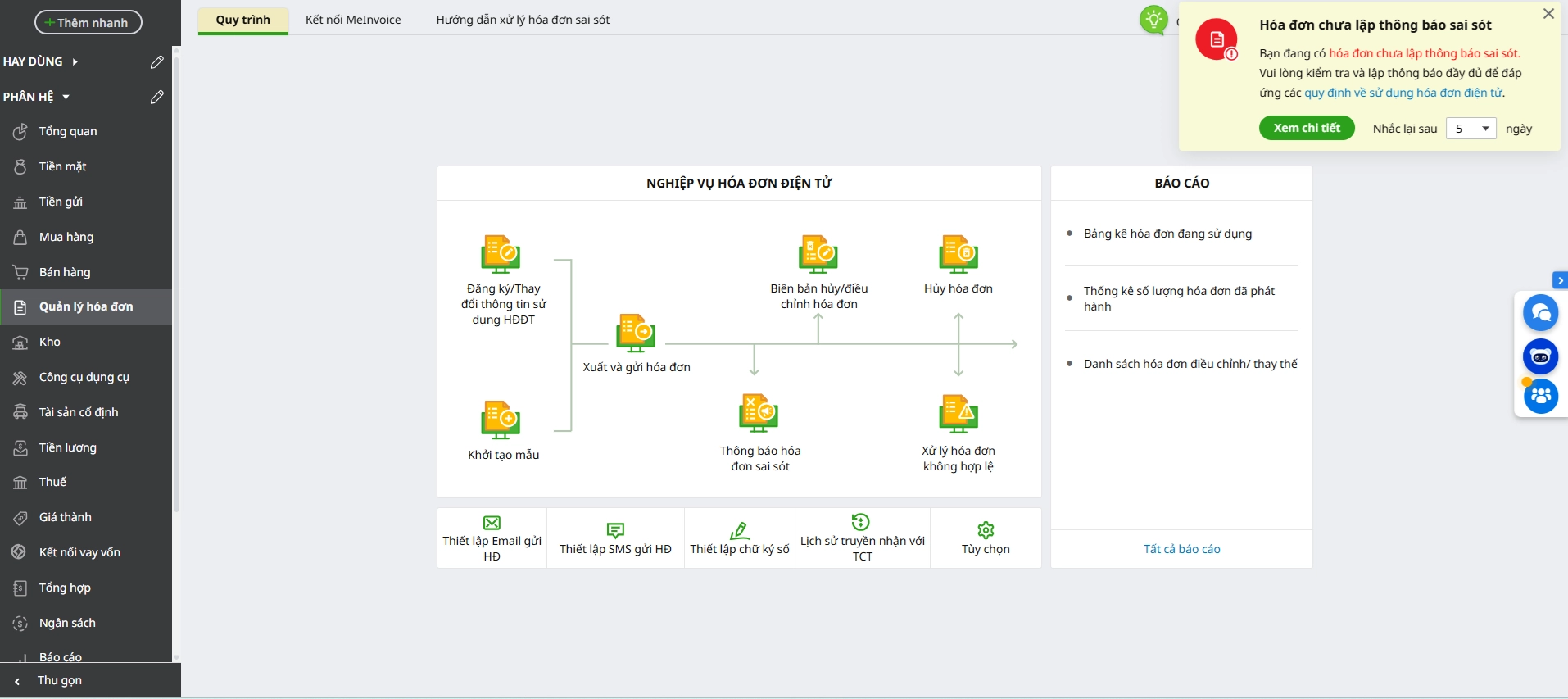
Task: Open Tùy chọn gear settings
Action: 986,538
